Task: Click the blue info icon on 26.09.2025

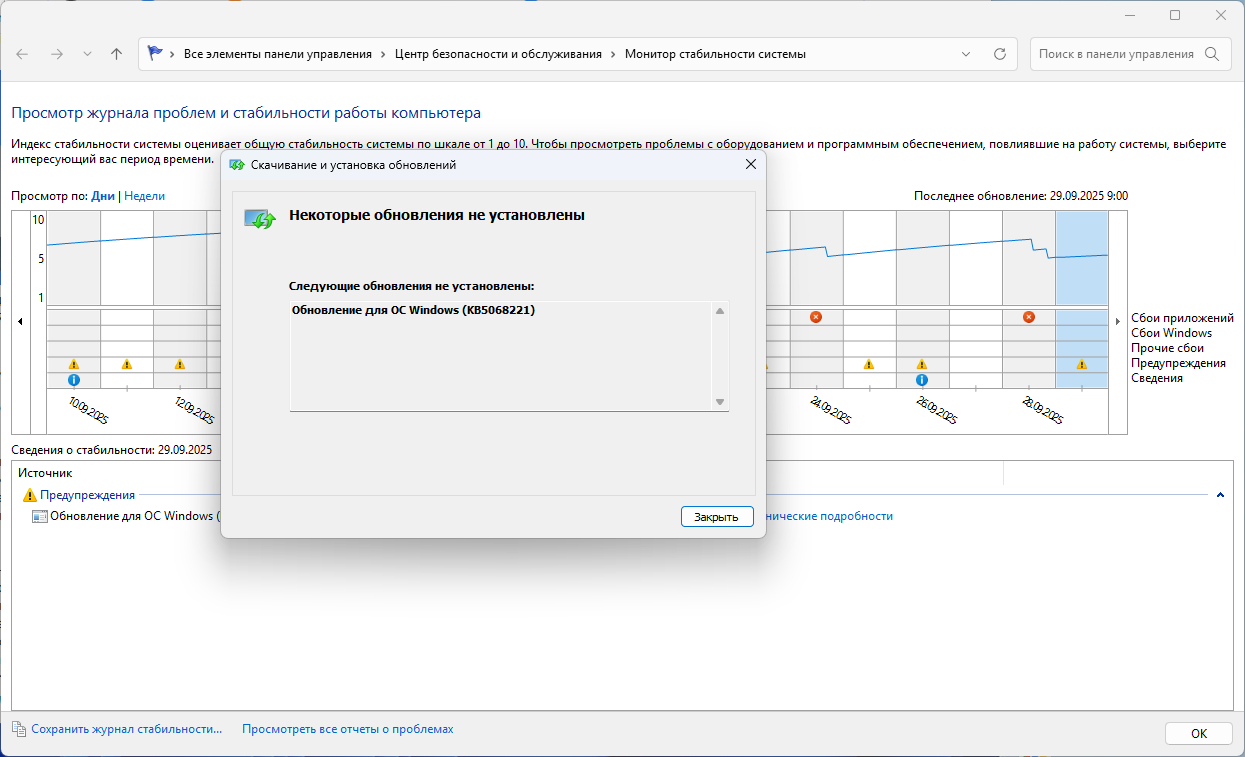Action: [922, 380]
